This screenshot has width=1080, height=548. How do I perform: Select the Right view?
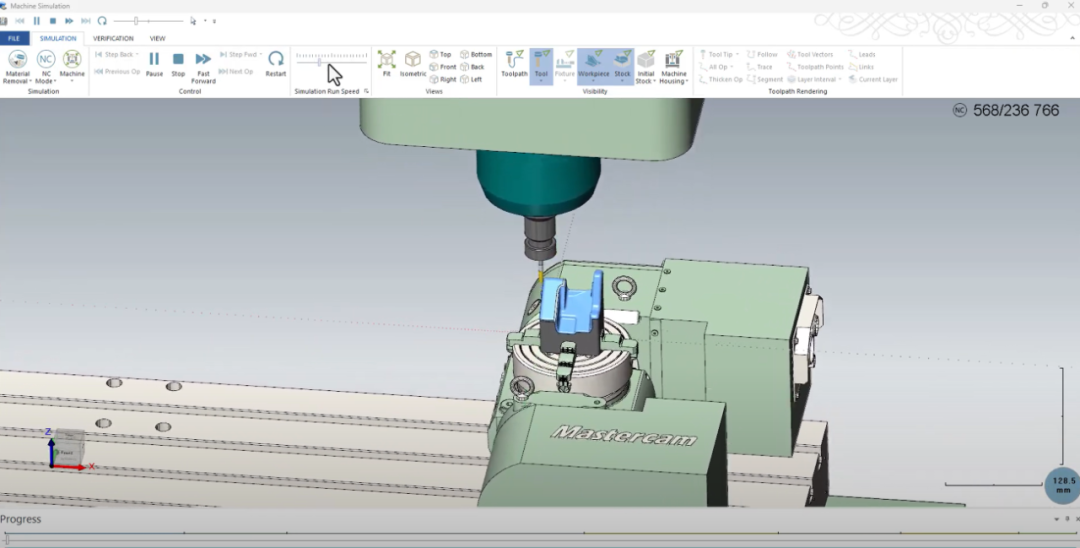443,79
